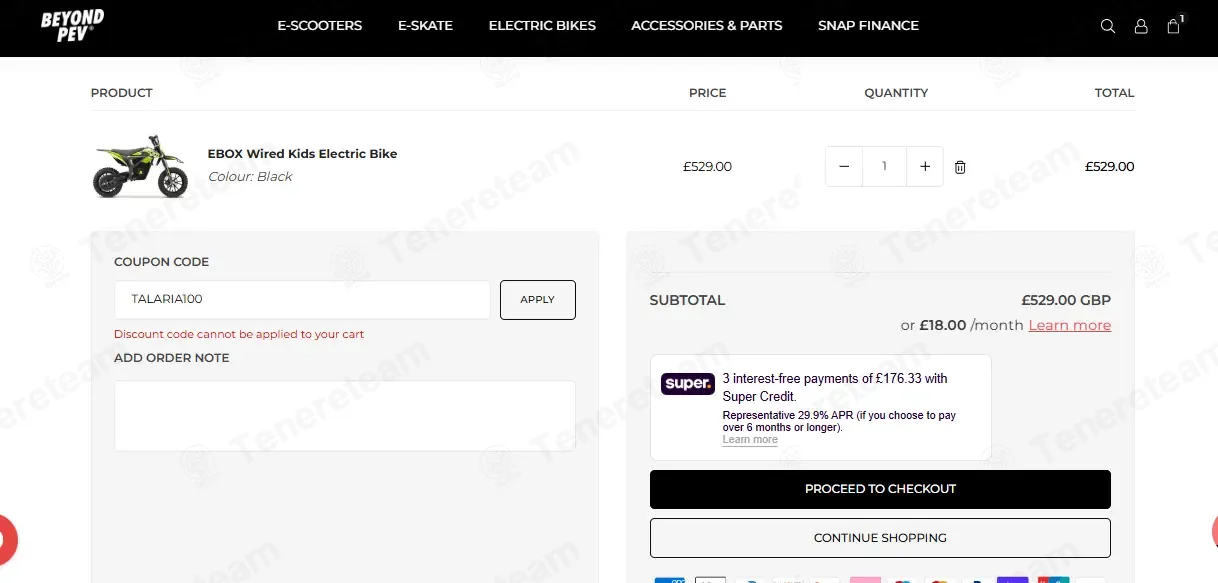Viewport: 1218px width, 583px height.
Task: Click the Super logo badge
Action: pos(688,384)
